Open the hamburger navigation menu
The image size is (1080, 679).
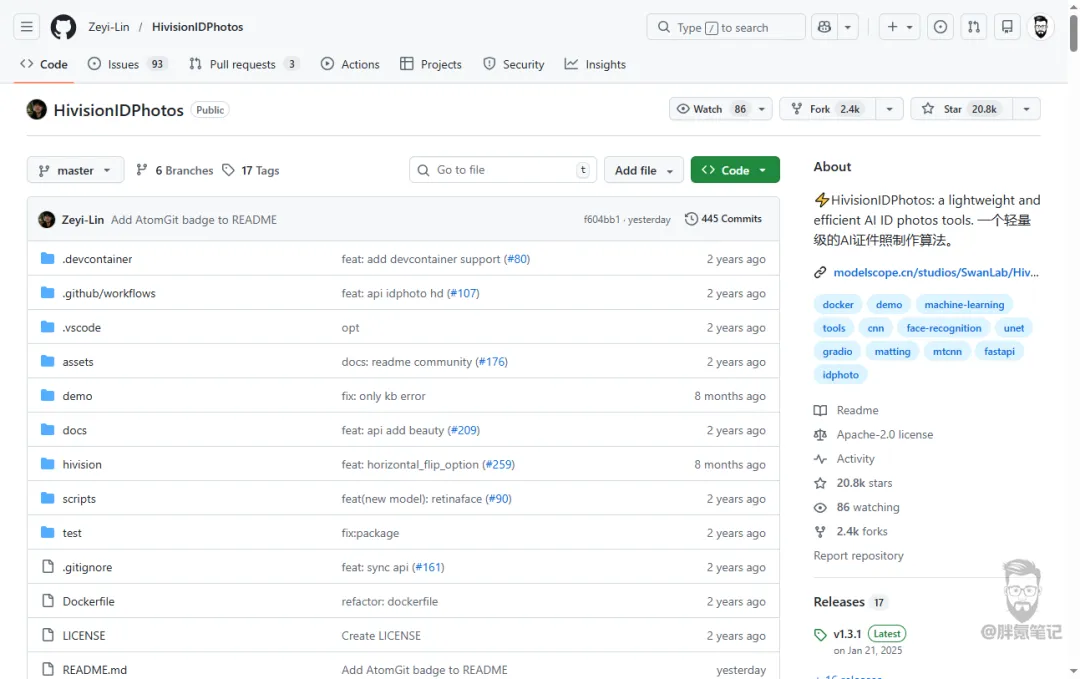coord(26,27)
